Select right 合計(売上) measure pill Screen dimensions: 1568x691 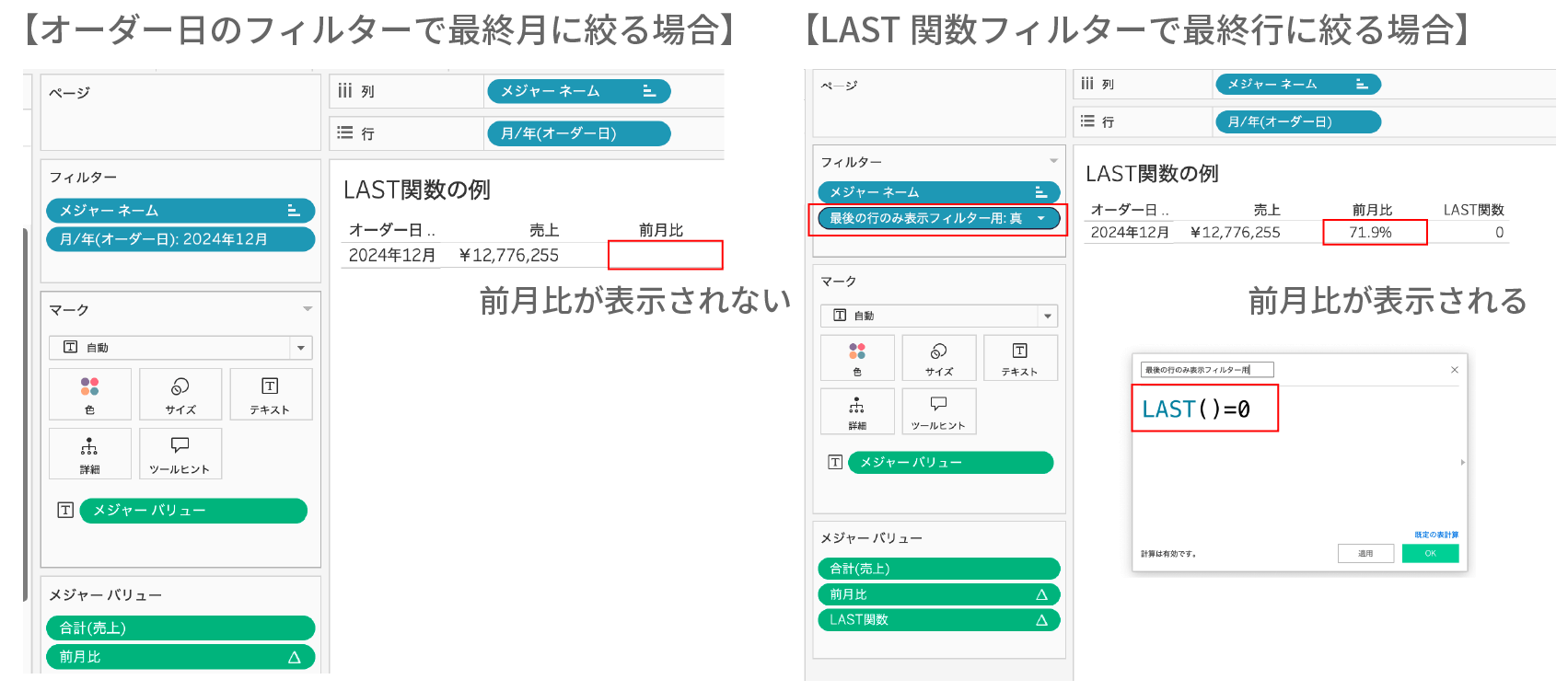pyautogui.click(x=939, y=569)
